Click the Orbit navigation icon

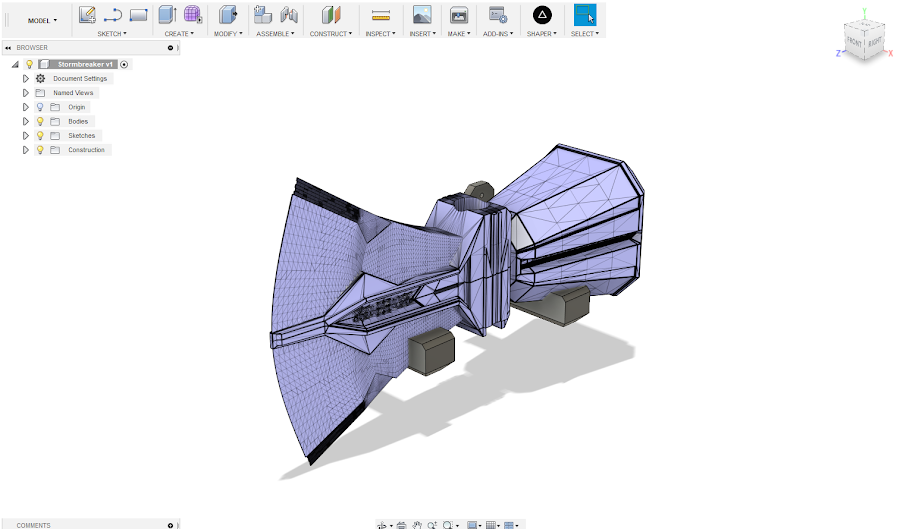point(382,525)
